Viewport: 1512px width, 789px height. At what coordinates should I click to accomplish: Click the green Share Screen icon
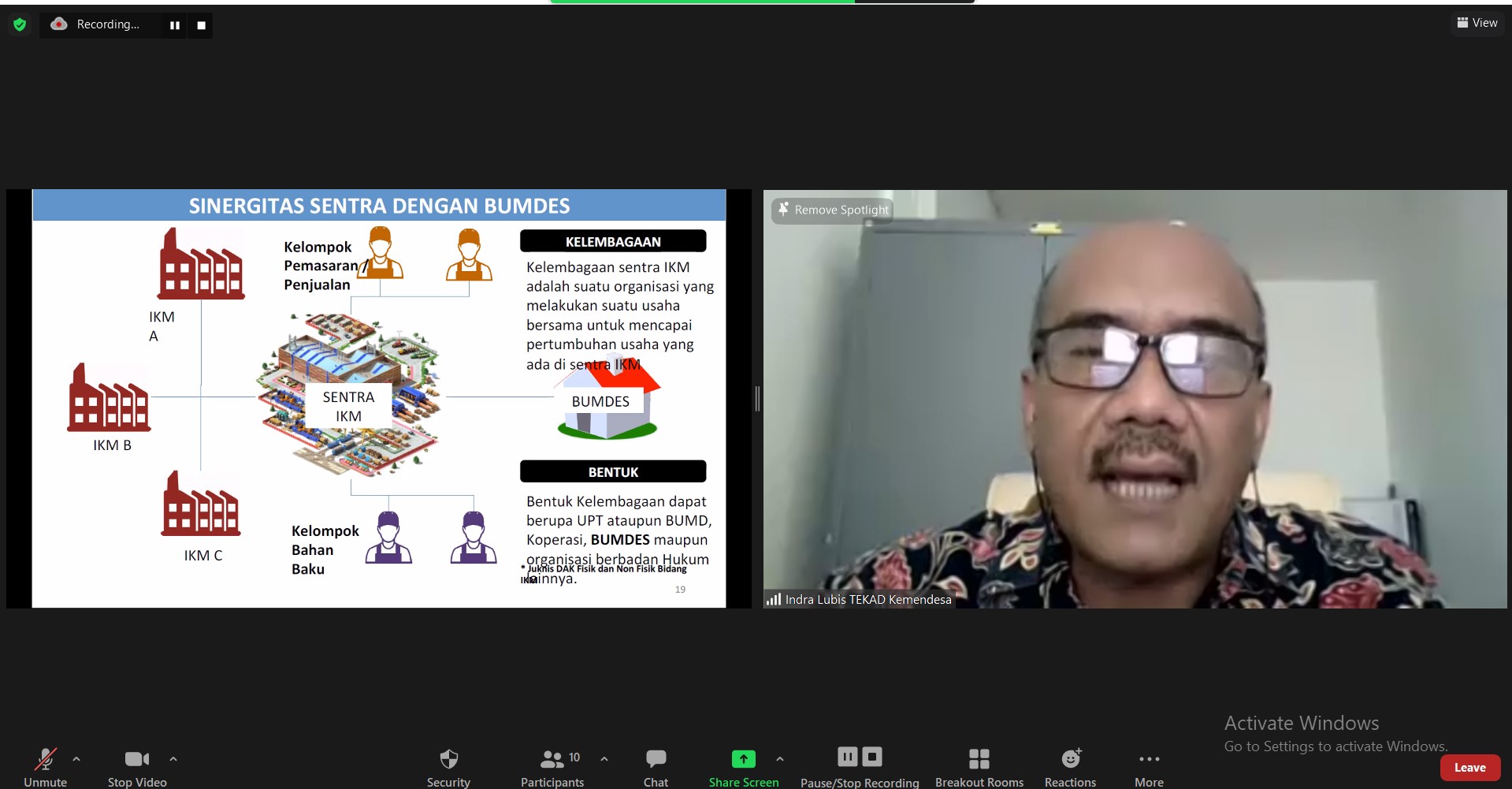(x=743, y=759)
